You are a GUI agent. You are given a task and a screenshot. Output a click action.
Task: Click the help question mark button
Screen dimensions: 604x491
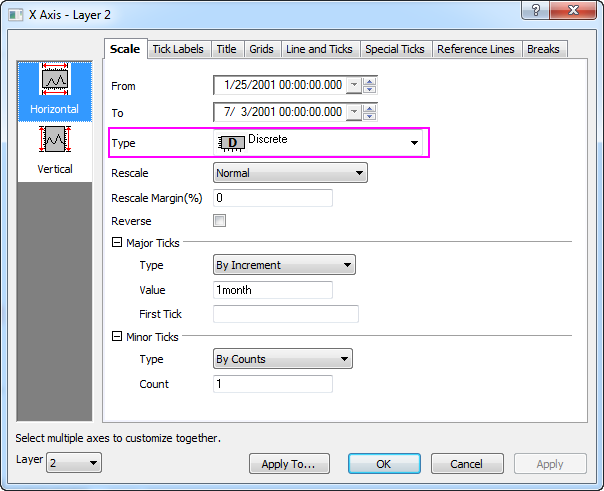click(535, 10)
